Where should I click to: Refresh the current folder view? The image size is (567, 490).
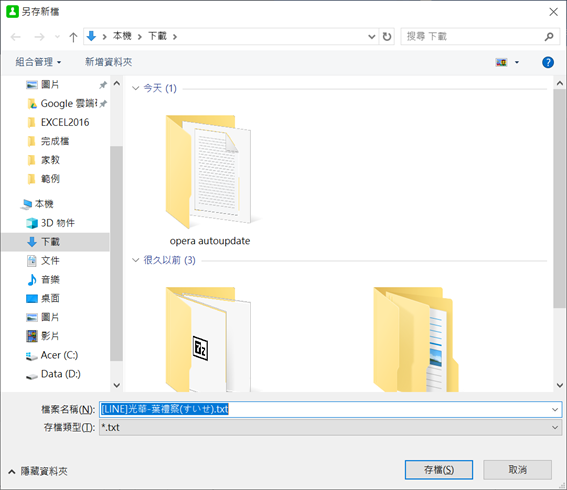tap(387, 37)
